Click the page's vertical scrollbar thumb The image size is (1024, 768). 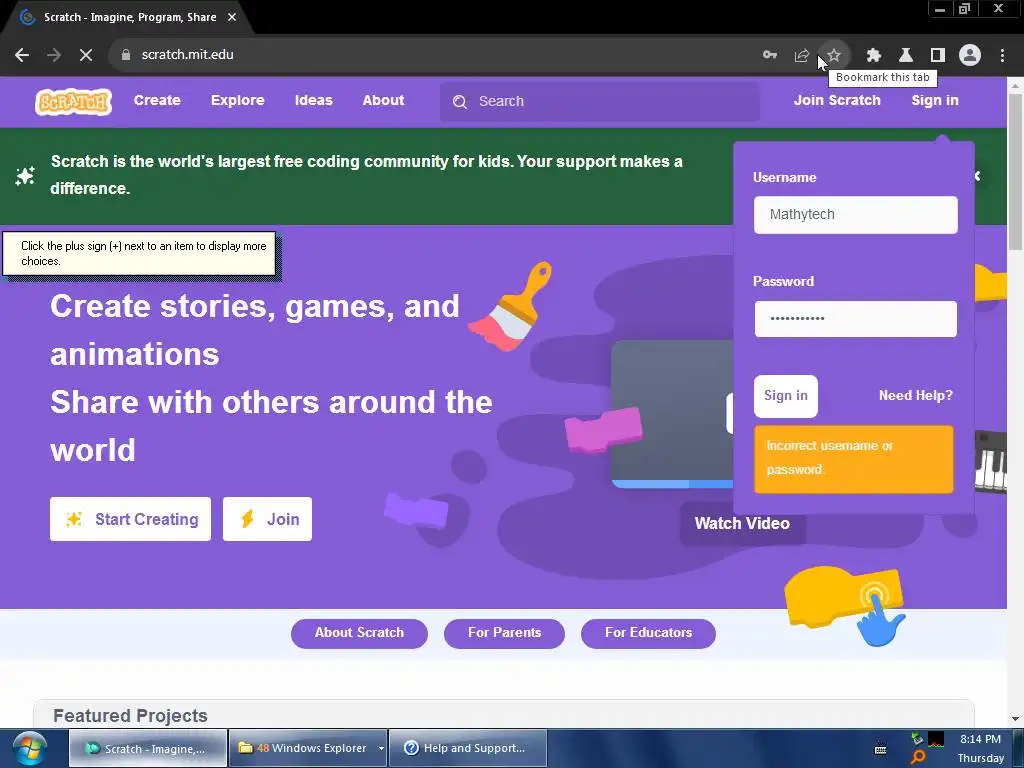pos(1015,171)
